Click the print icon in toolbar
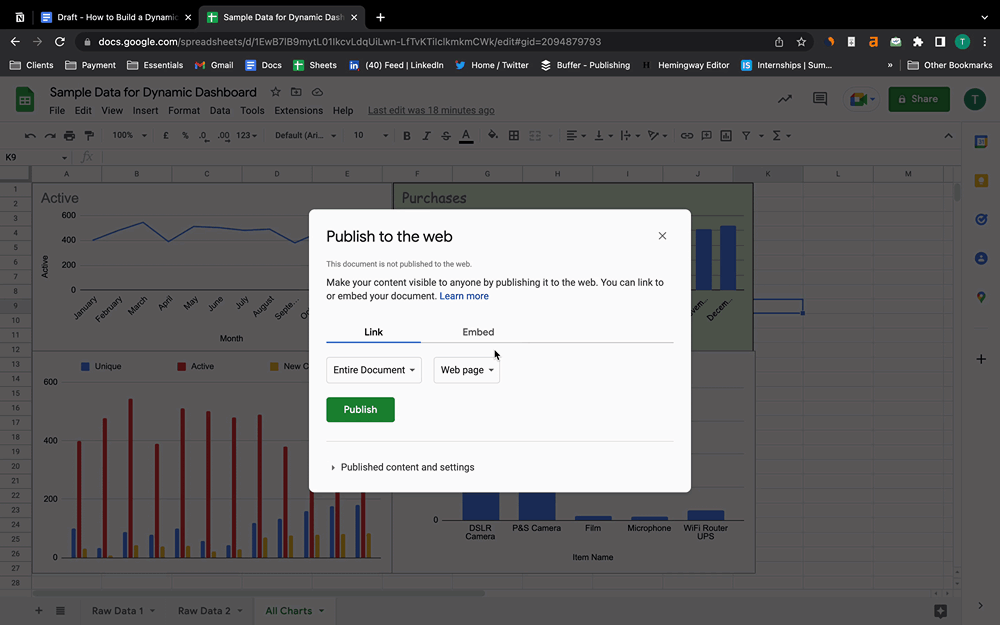This screenshot has width=1000, height=625. pyautogui.click(x=69, y=136)
